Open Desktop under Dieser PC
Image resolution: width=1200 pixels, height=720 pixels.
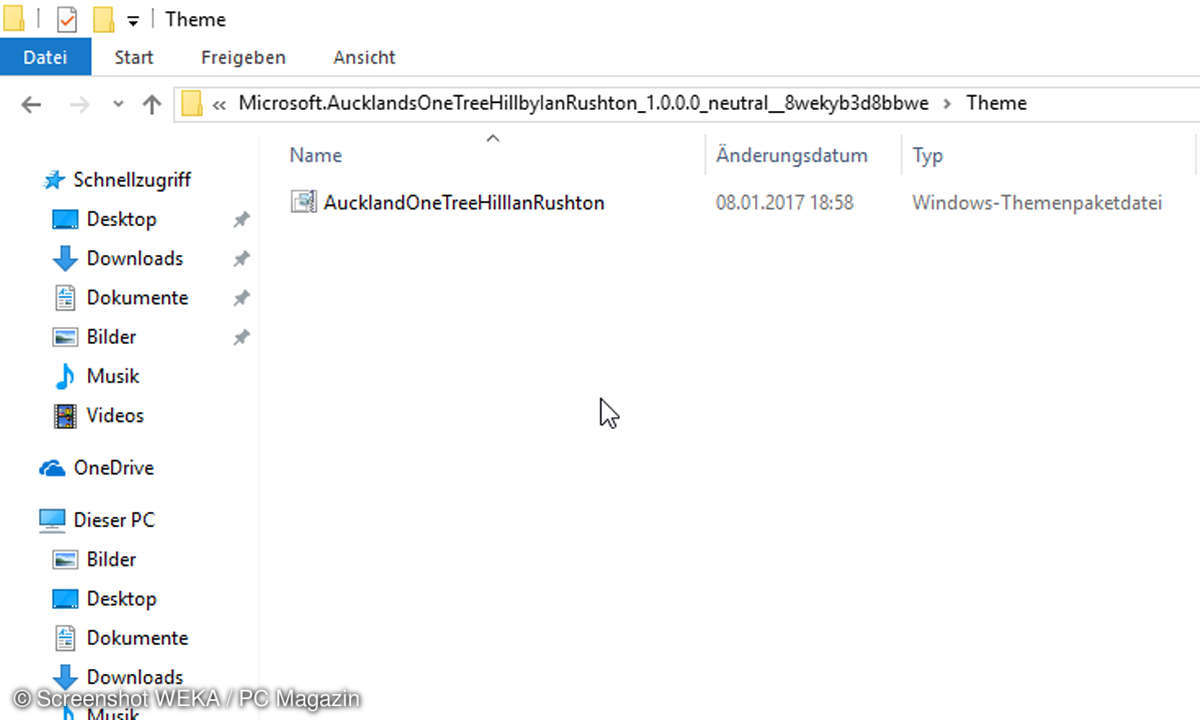[121, 598]
